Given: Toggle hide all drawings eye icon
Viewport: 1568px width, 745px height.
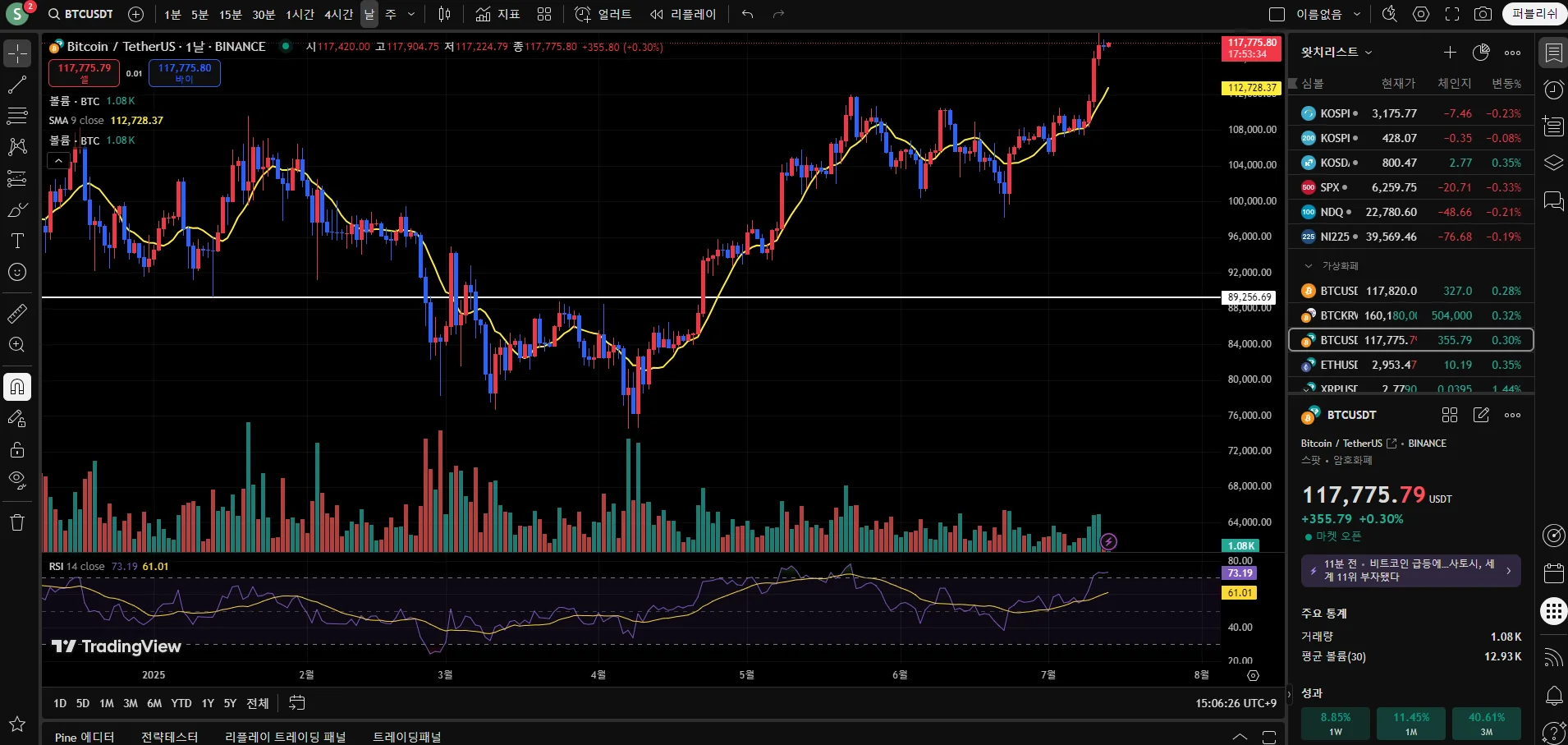Looking at the screenshot, I should point(17,481).
